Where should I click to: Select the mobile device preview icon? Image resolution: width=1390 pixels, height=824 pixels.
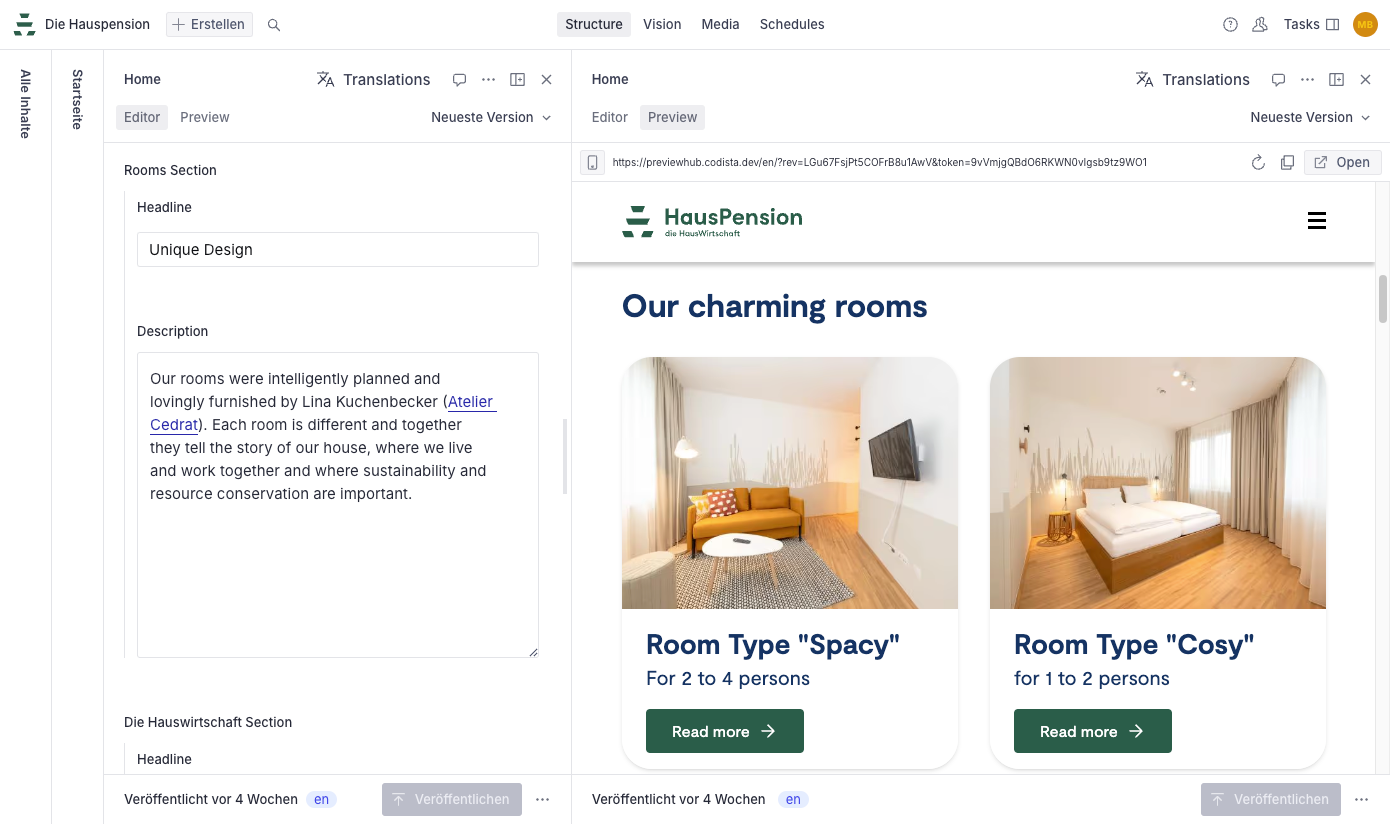pos(592,162)
